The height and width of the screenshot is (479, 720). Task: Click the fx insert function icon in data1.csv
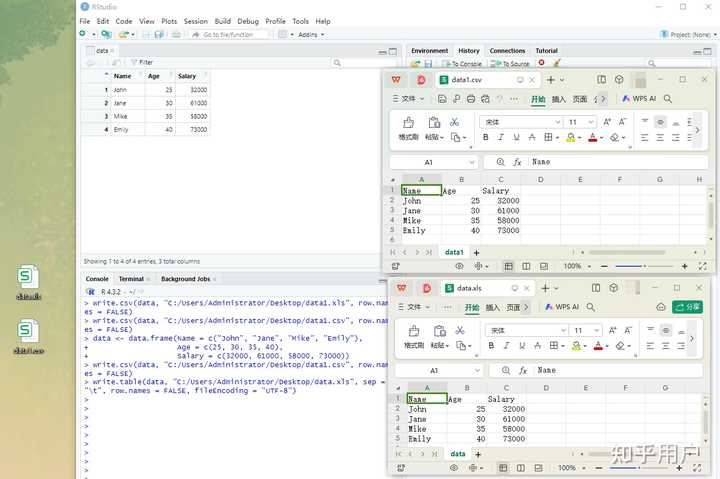[517, 162]
